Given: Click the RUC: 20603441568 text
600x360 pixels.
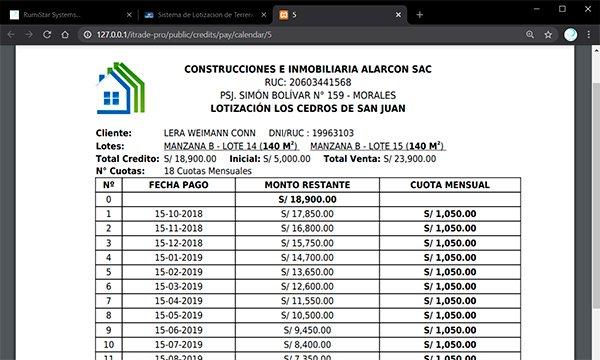Looking at the screenshot, I should click(308, 82).
